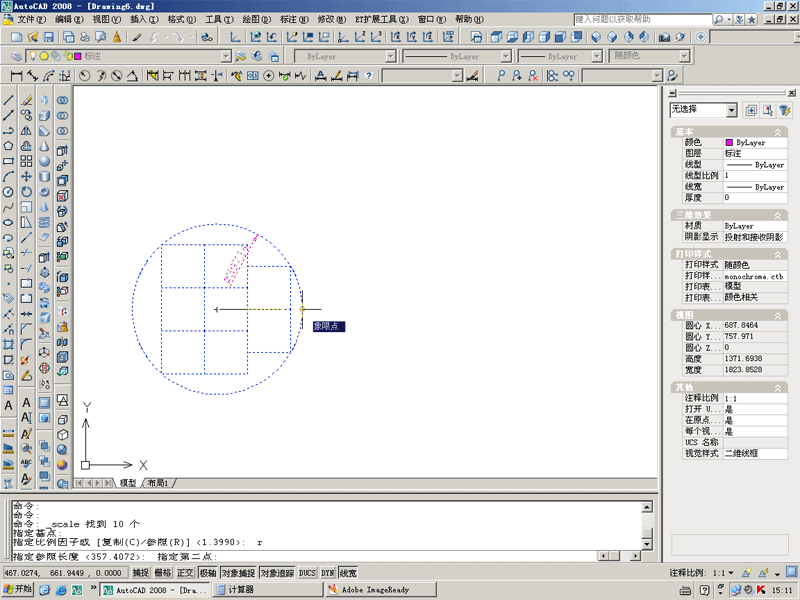Switch to the 布局1 layout tab

[158, 483]
